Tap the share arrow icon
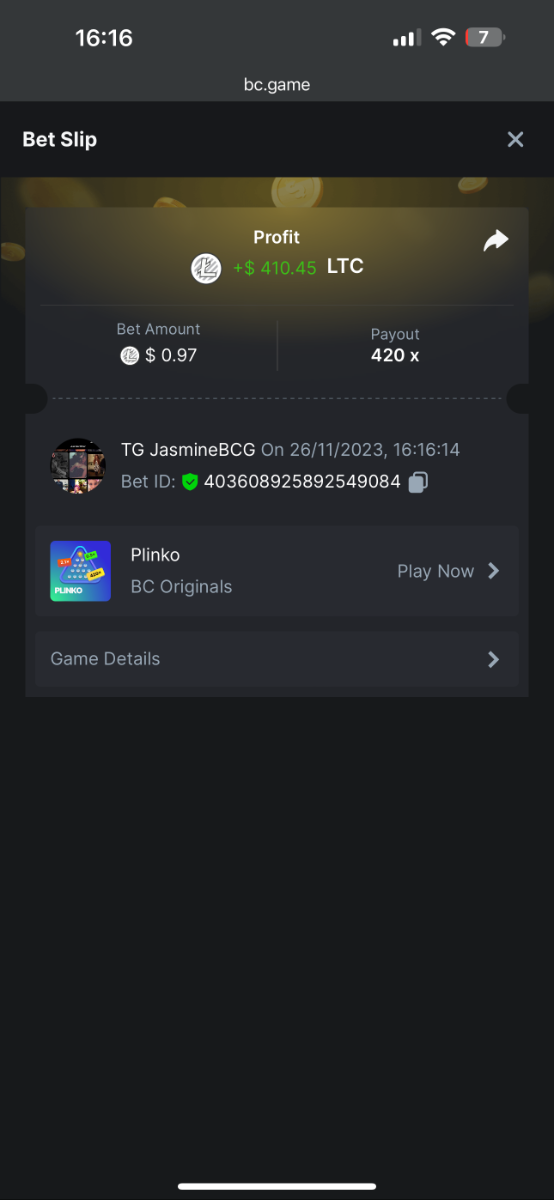The width and height of the screenshot is (554, 1200). click(x=496, y=240)
